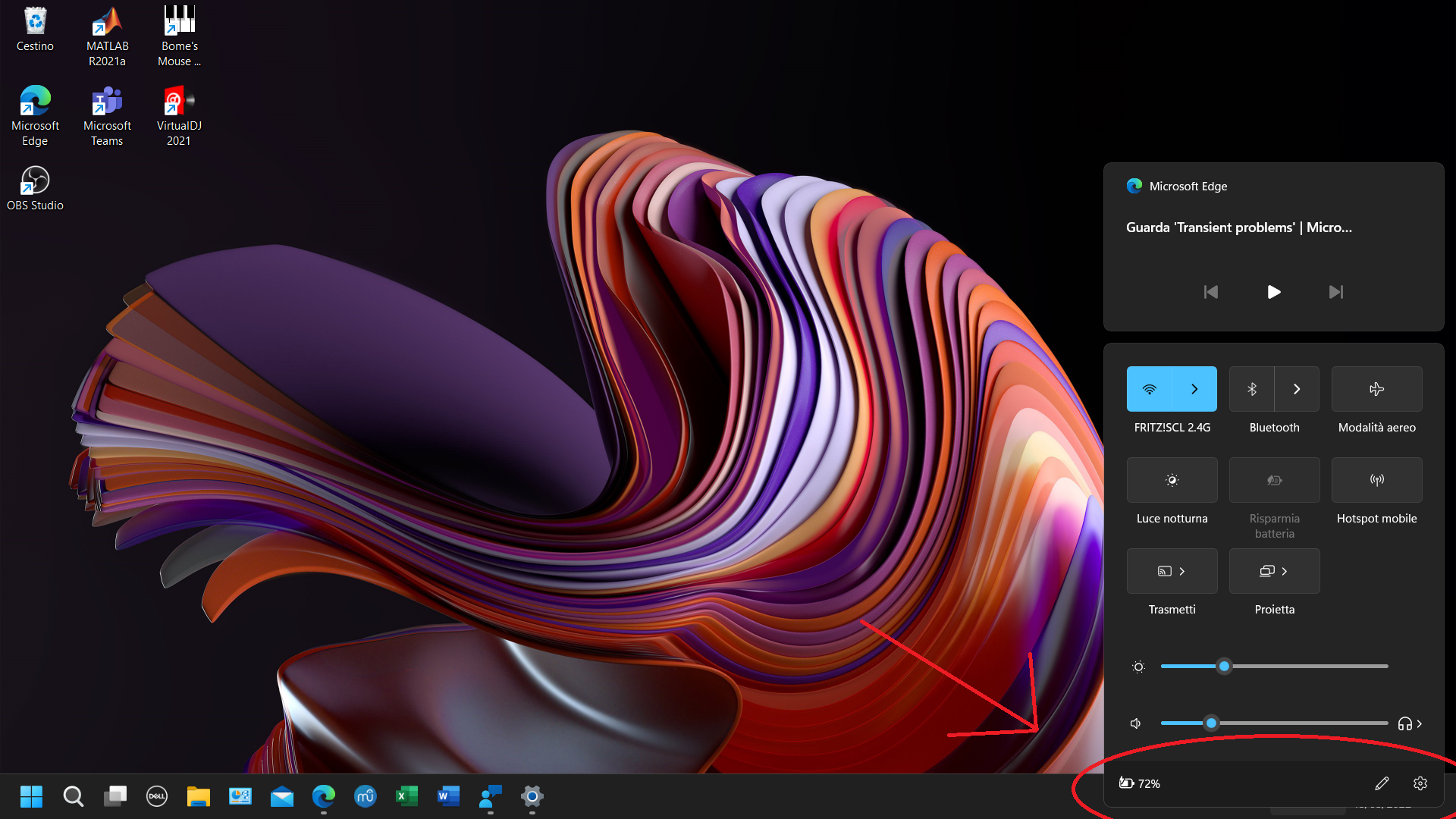Edit quick settings with pencil button
1456x819 pixels.
point(1382,783)
